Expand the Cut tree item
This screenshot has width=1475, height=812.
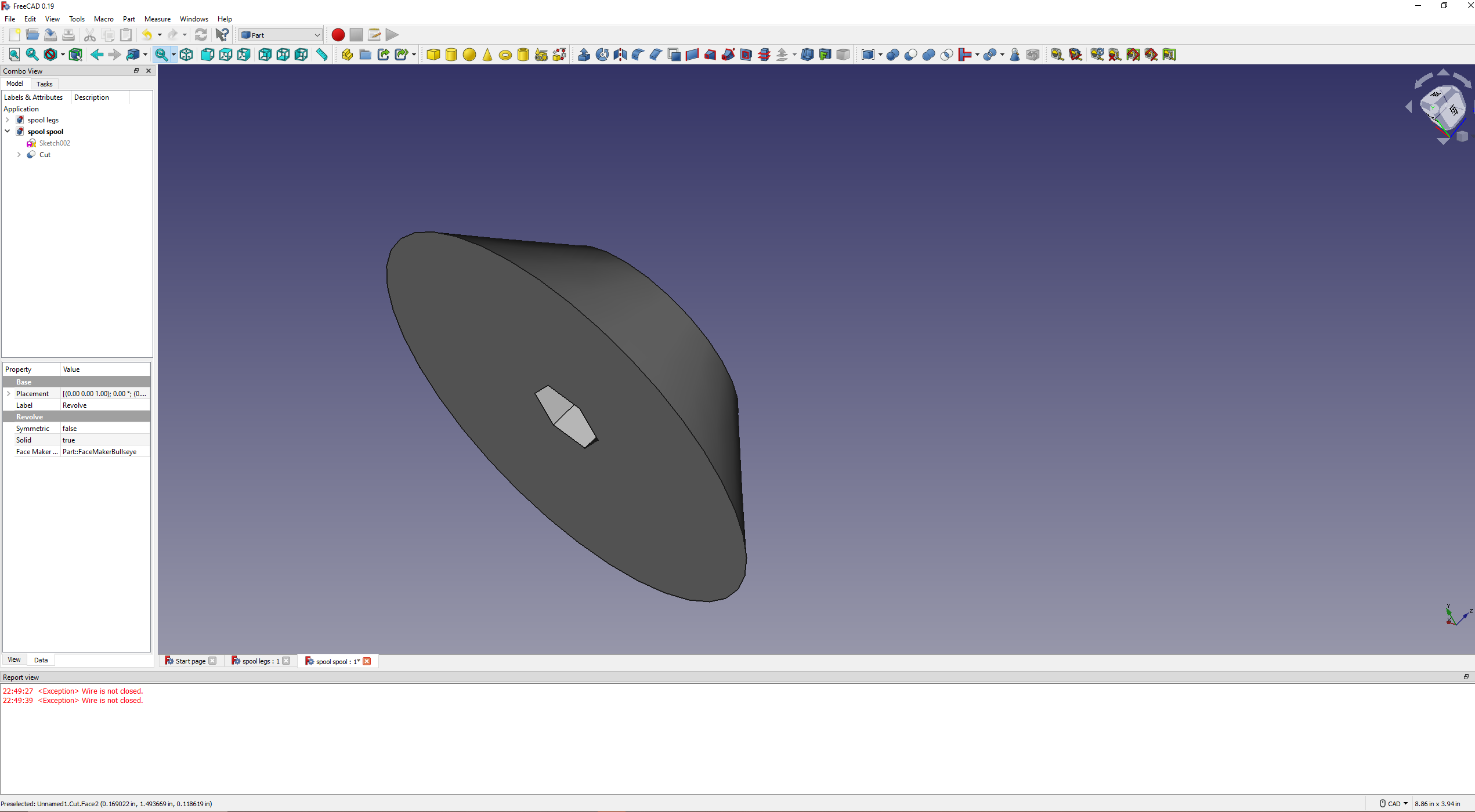[x=19, y=155]
